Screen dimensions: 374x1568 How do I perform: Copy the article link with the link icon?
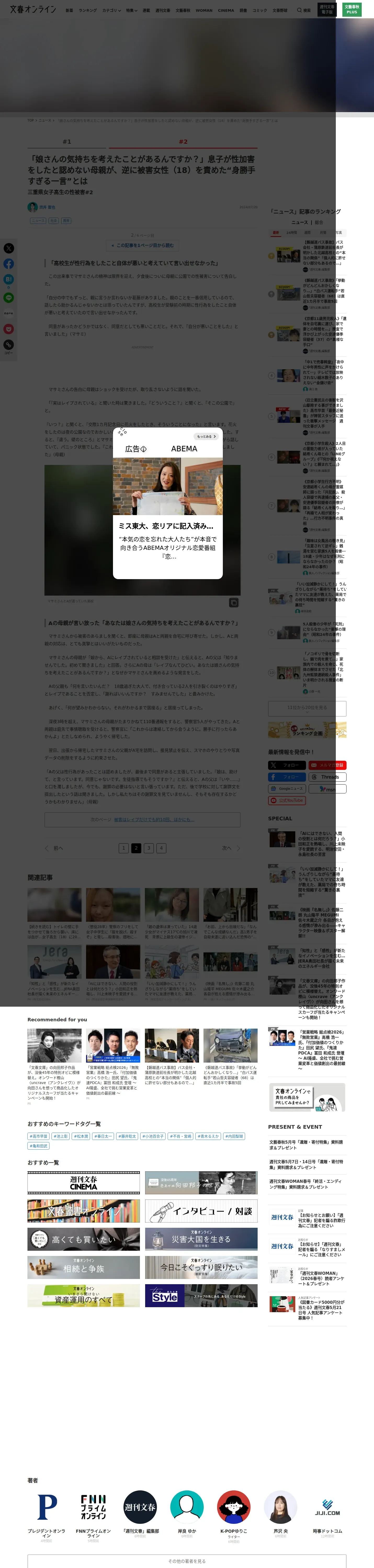[x=9, y=344]
